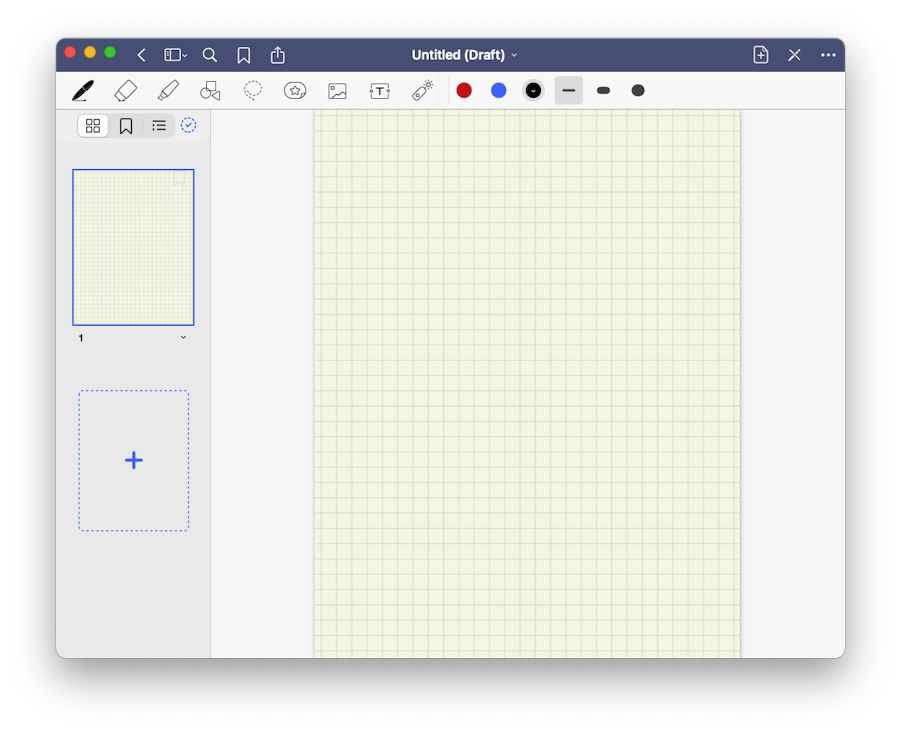Choose the thickest stroke width

tap(638, 90)
